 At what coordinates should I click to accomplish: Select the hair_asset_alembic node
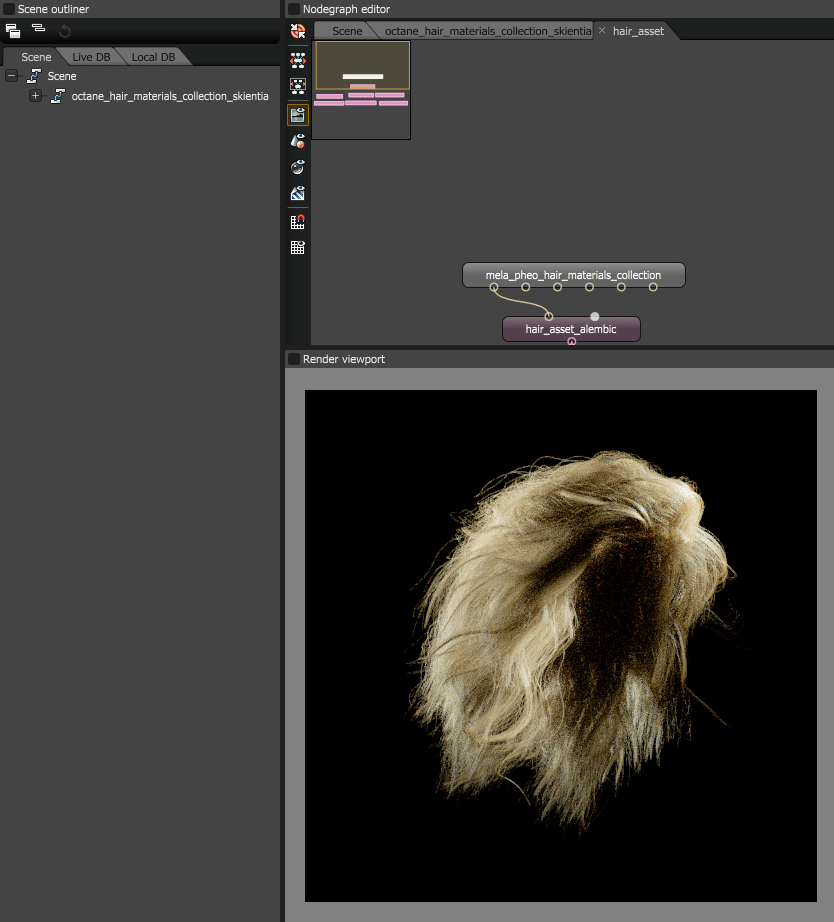(571, 329)
